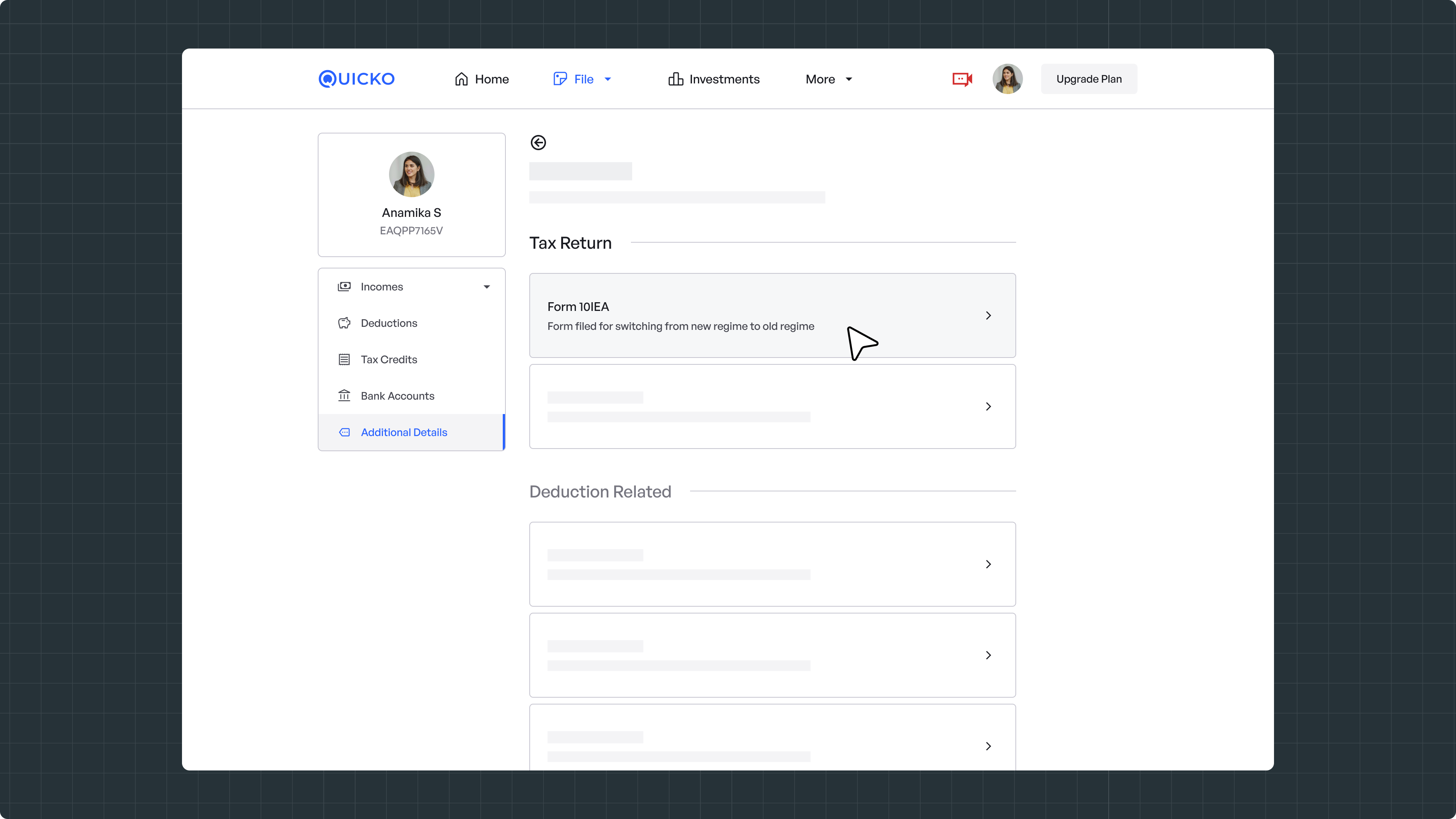Click the Quicko logo

(x=357, y=78)
